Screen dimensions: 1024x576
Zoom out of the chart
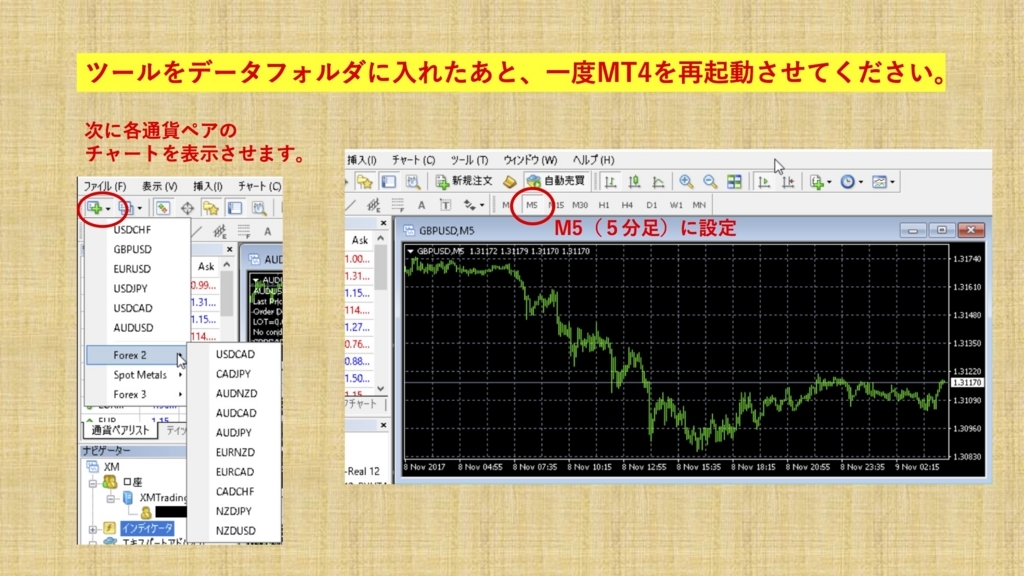710,182
